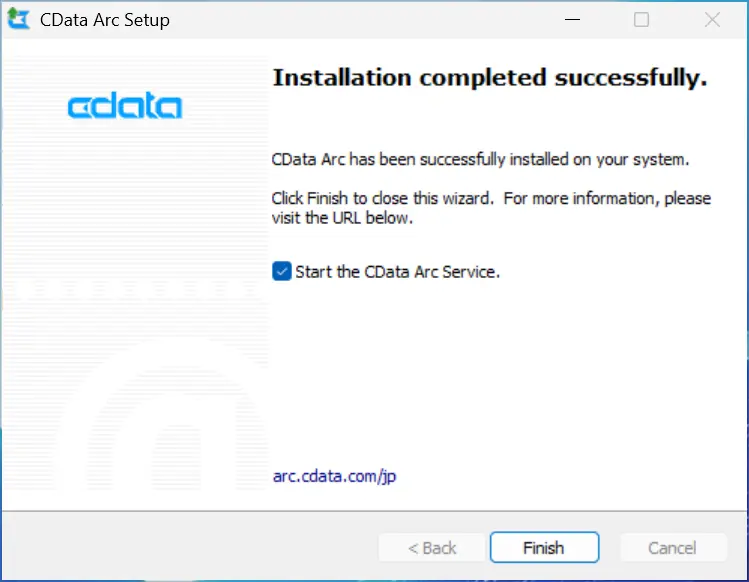Click the cdata logo in the banner
The width and height of the screenshot is (749, 582).
125,106
